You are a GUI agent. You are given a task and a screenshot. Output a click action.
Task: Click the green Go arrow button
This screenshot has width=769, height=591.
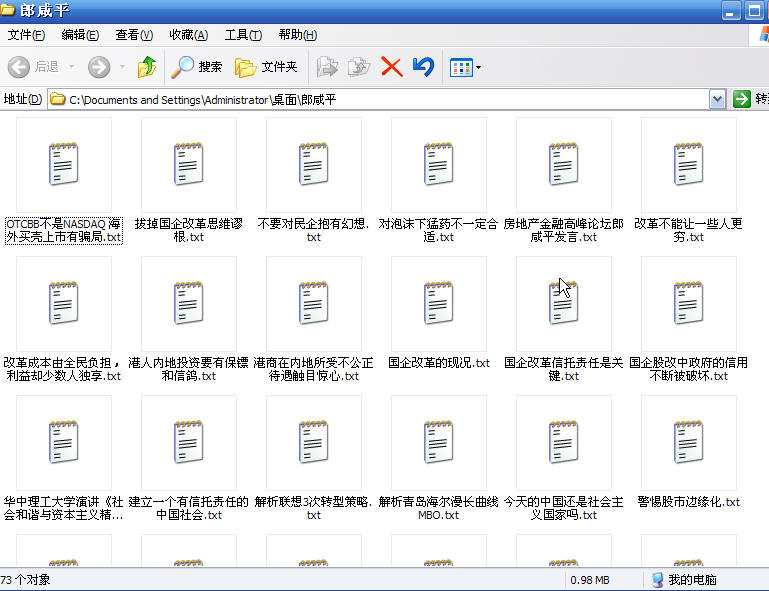pos(742,99)
